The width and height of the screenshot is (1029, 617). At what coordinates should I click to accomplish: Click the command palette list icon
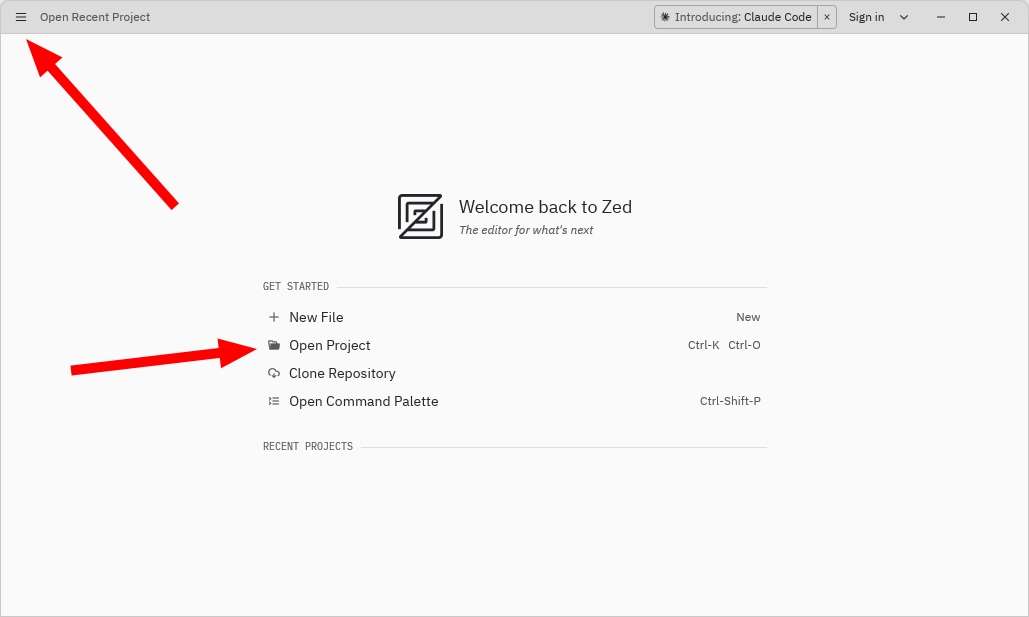click(274, 401)
